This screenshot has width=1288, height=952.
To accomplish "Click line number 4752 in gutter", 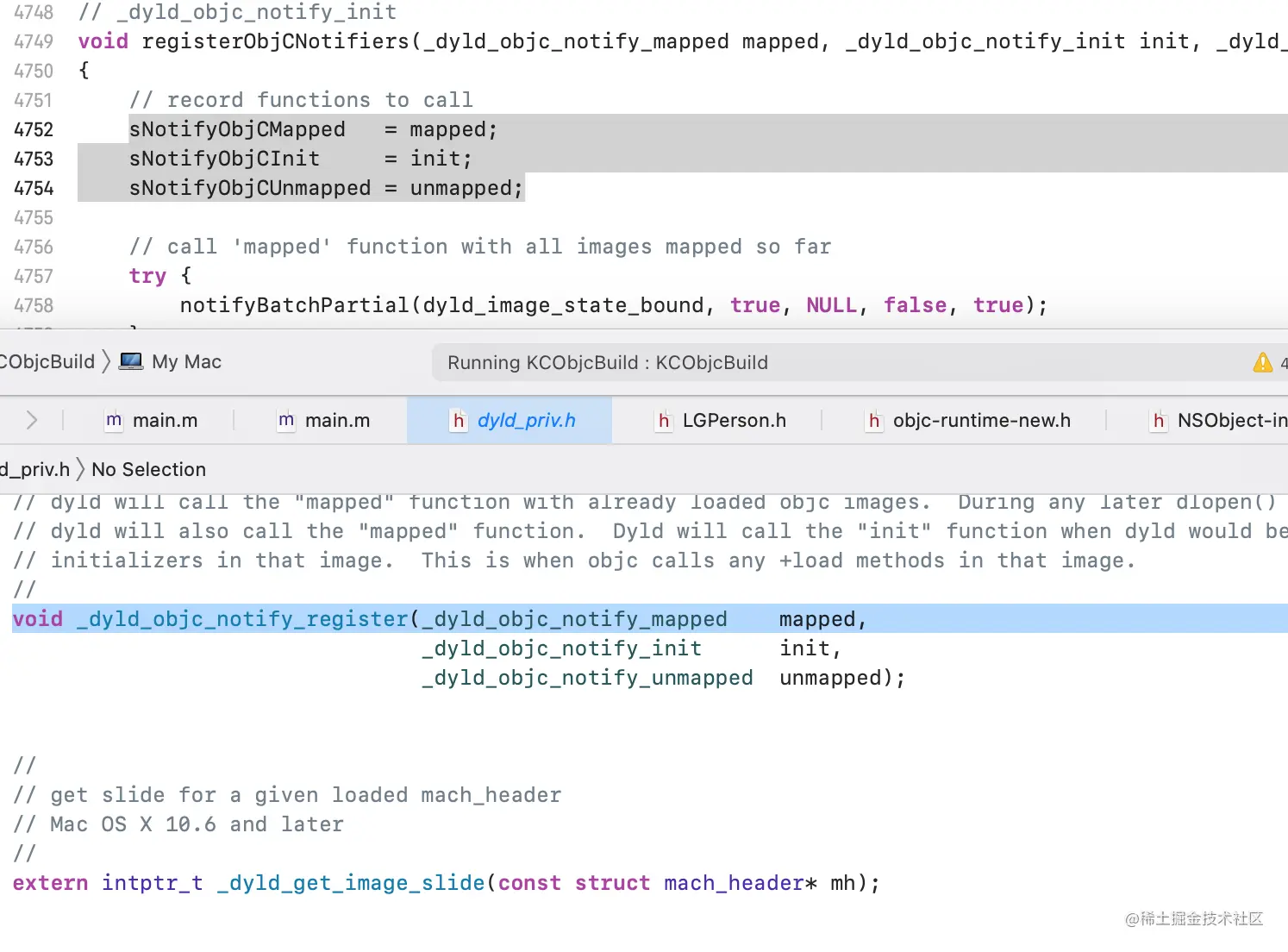I will click(34, 129).
